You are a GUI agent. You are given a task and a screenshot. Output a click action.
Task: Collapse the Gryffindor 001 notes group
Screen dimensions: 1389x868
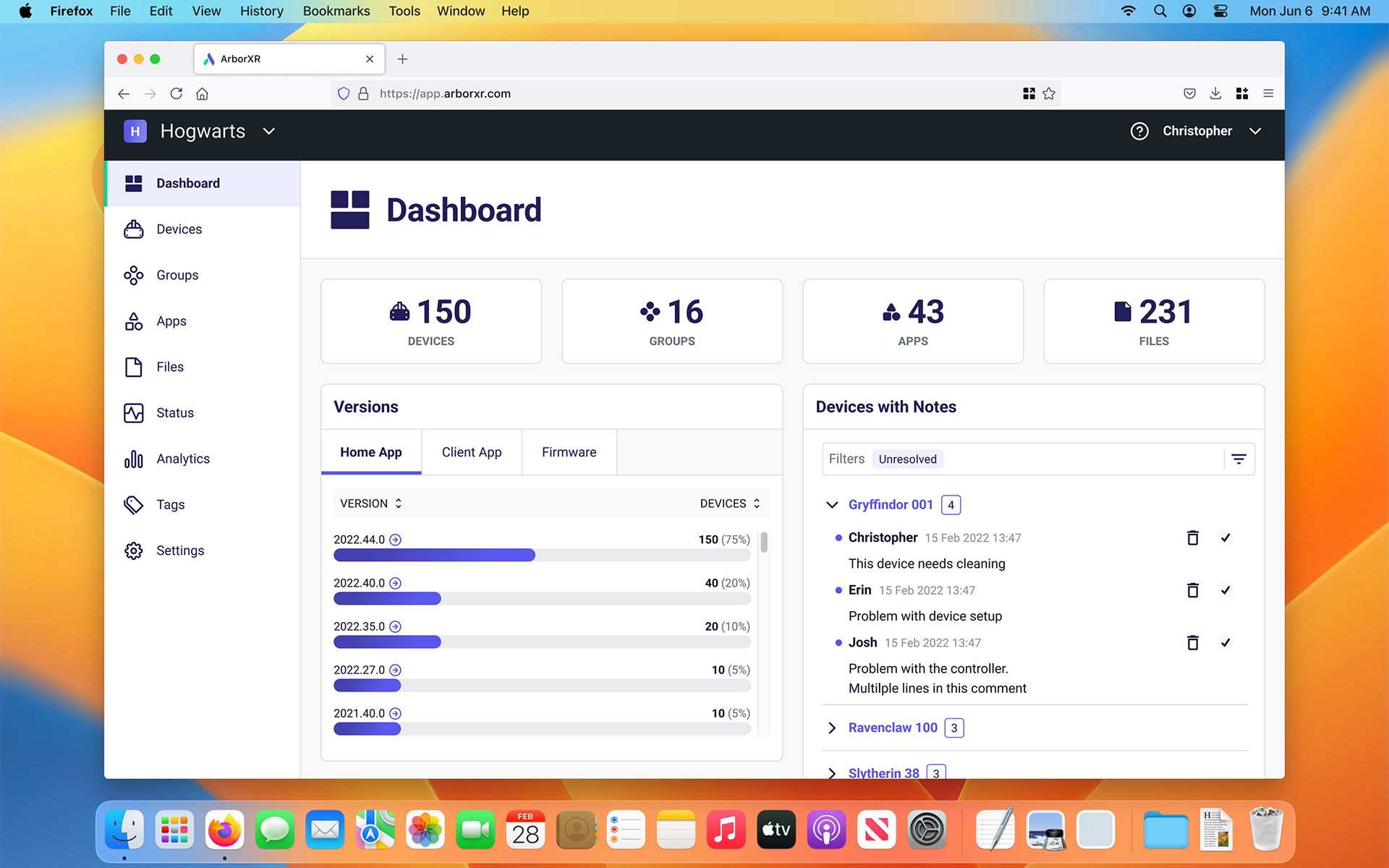tap(832, 505)
